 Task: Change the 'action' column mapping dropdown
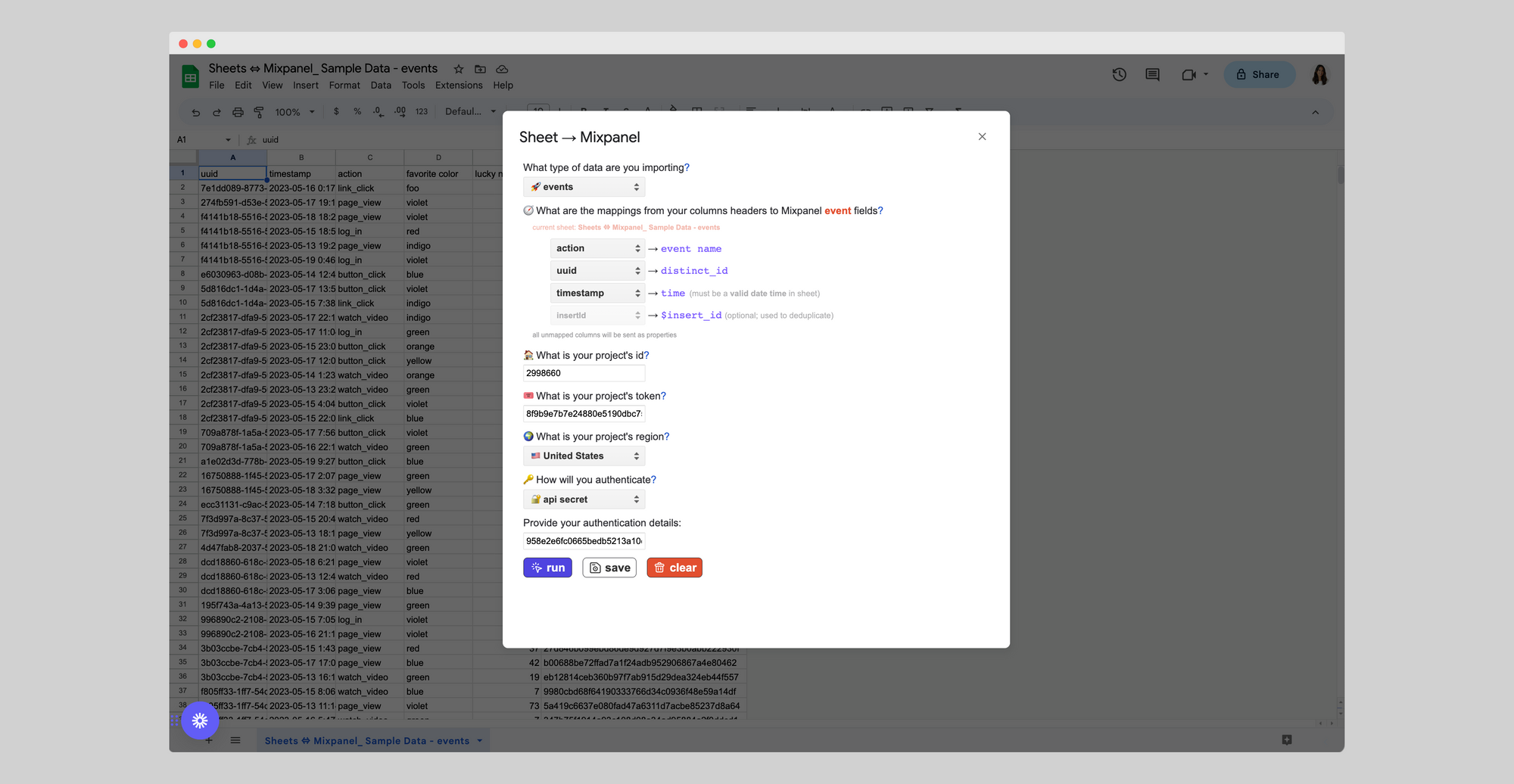click(x=597, y=248)
